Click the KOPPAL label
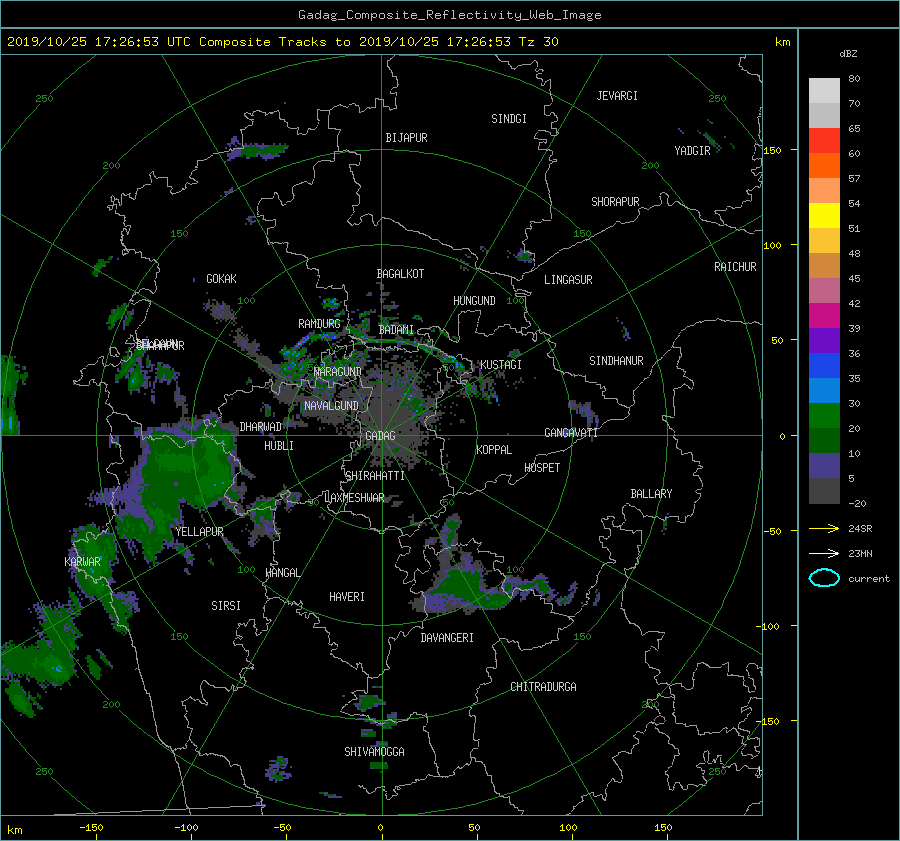The width and height of the screenshot is (900, 841). coord(494,450)
